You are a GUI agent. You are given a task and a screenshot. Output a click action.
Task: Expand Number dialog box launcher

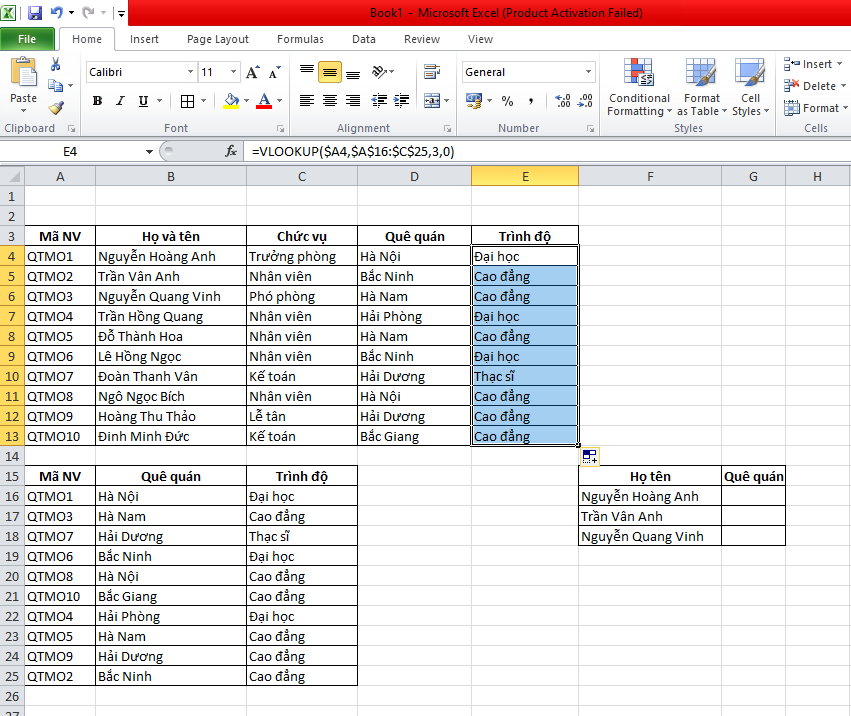(590, 129)
